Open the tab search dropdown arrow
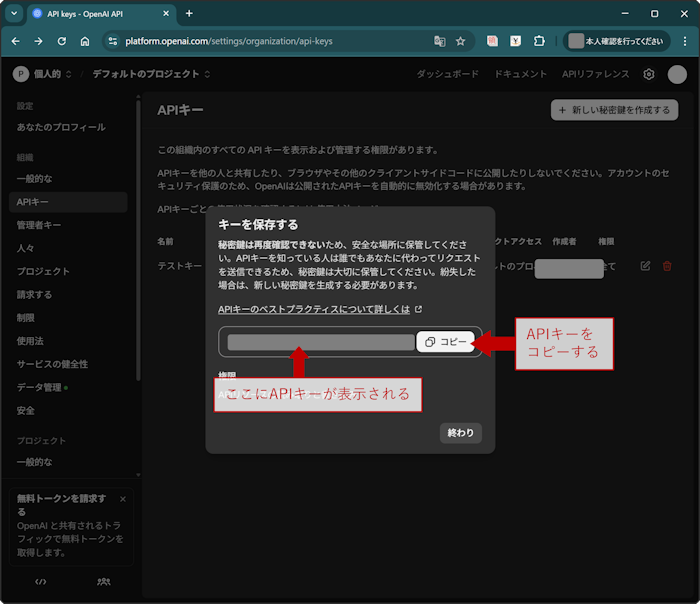The image size is (700, 604). click(14, 13)
